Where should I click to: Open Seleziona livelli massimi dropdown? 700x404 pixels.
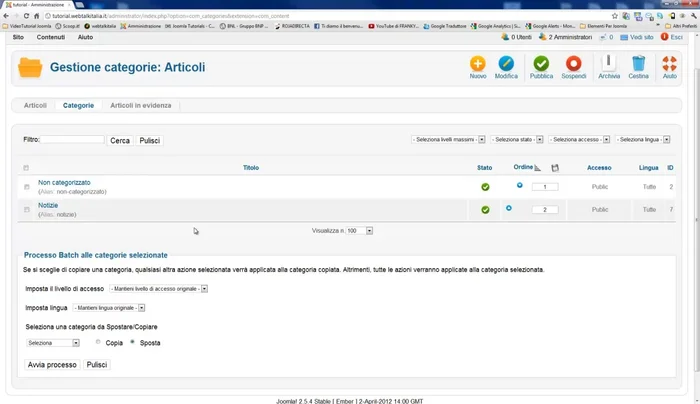(x=448, y=140)
